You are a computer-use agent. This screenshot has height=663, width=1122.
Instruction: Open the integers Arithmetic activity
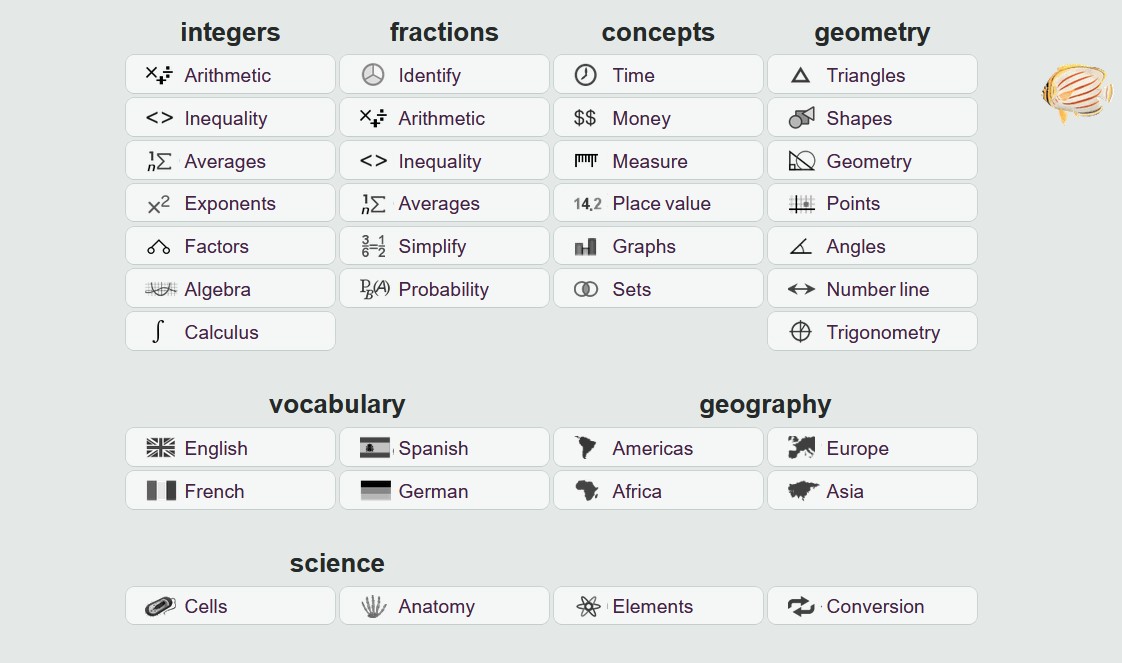230,74
